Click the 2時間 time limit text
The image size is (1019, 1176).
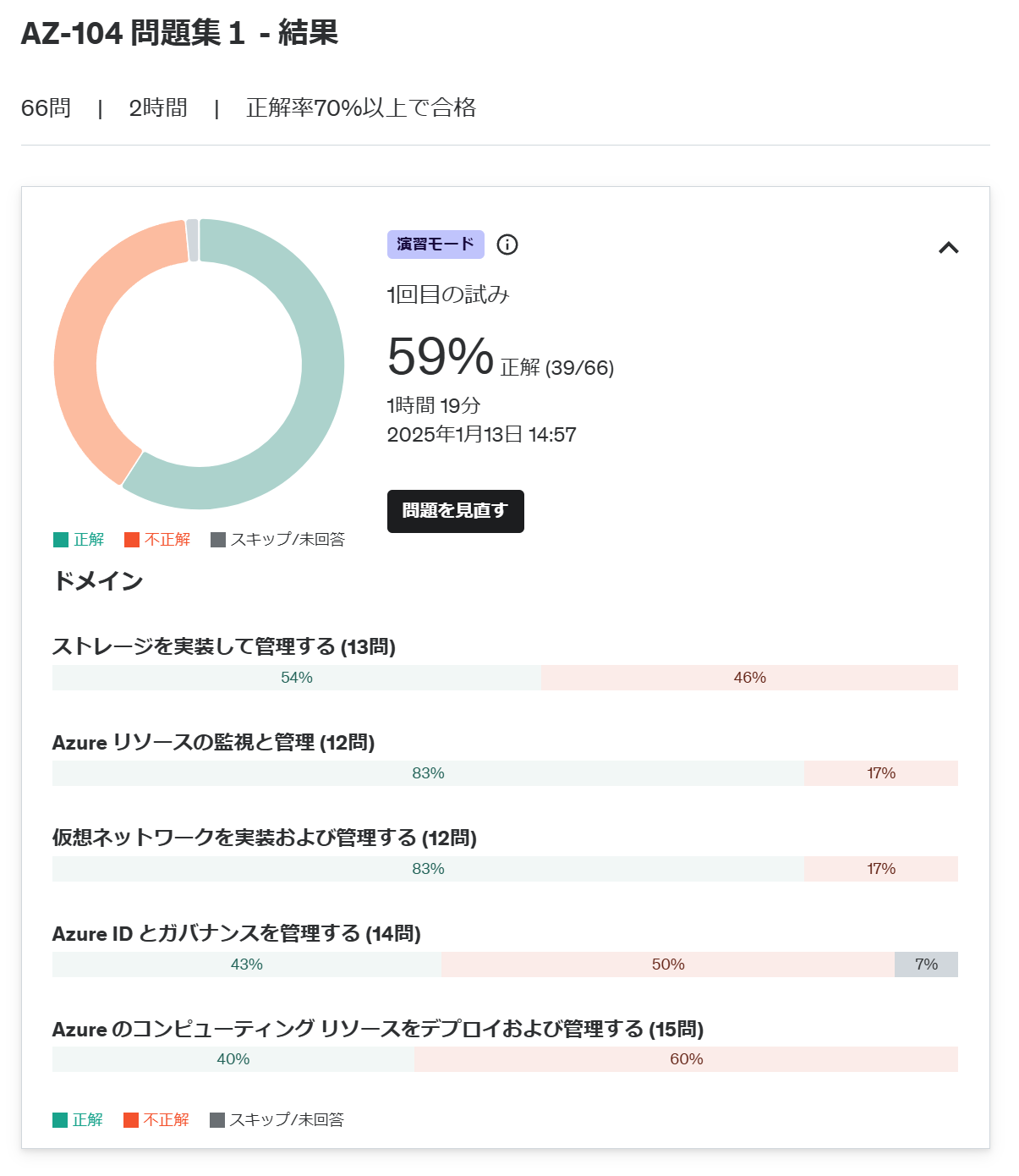click(x=158, y=108)
